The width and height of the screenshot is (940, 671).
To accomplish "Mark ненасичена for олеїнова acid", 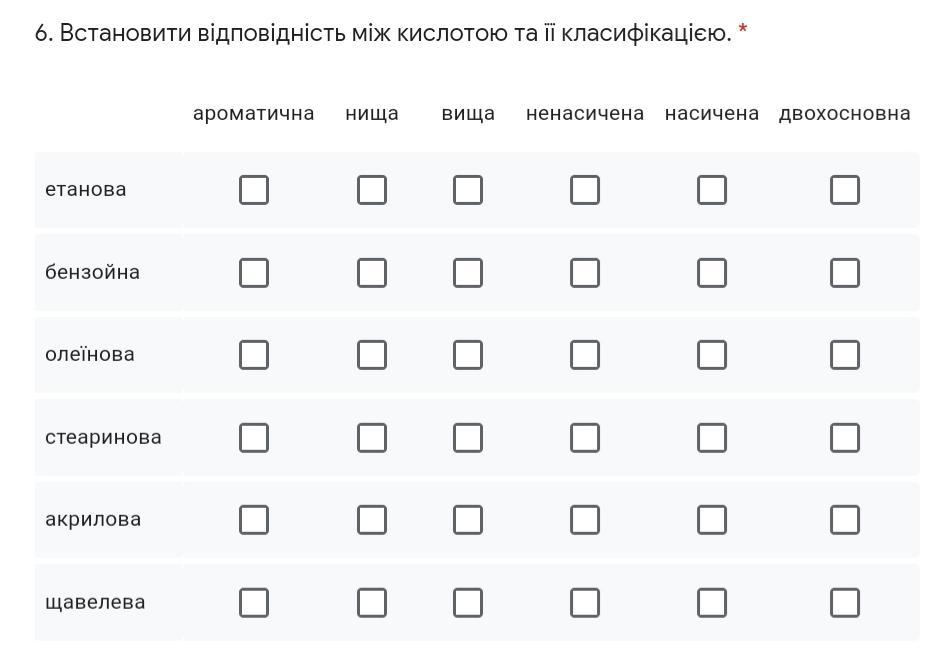I will (x=585, y=355).
